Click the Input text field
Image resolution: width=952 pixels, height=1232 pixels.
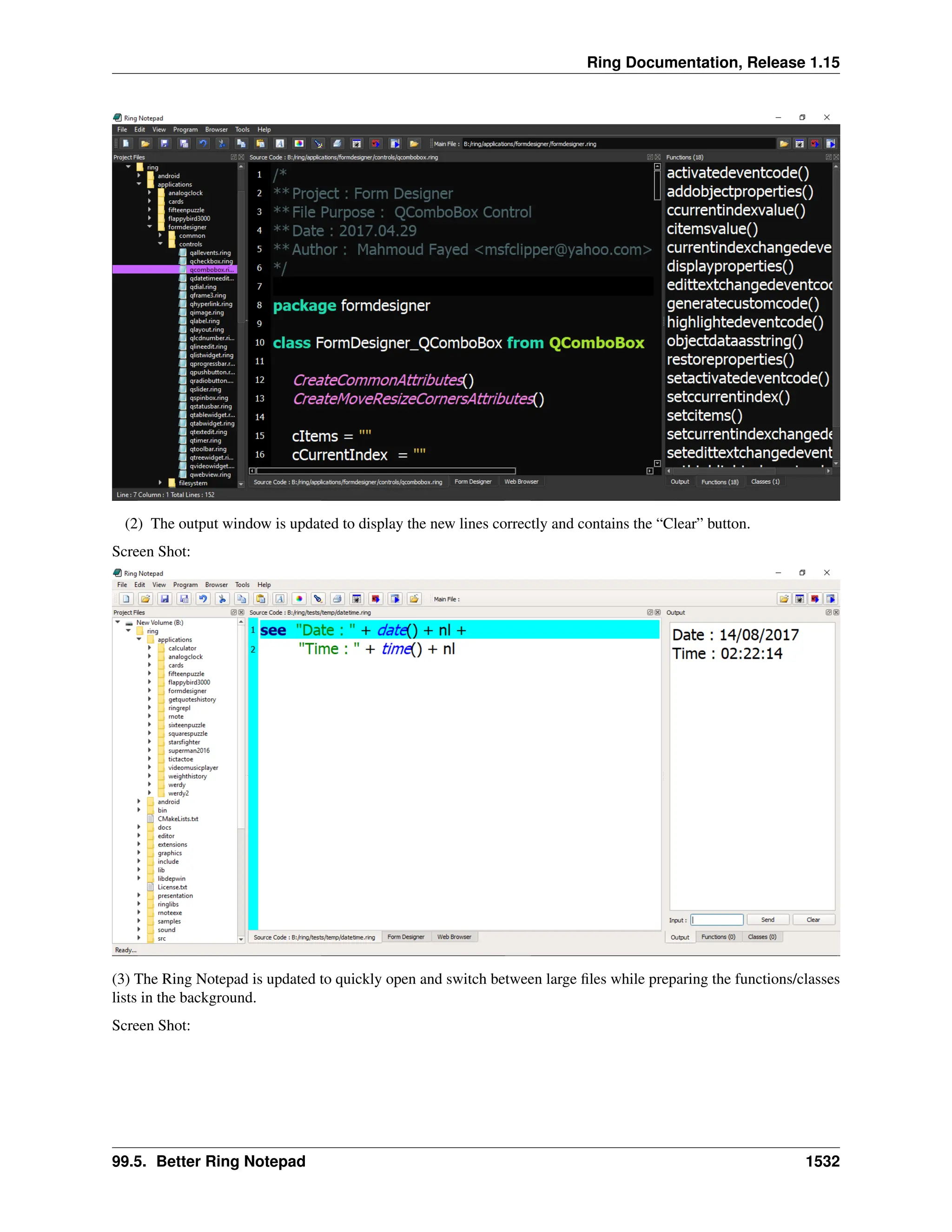click(x=717, y=920)
